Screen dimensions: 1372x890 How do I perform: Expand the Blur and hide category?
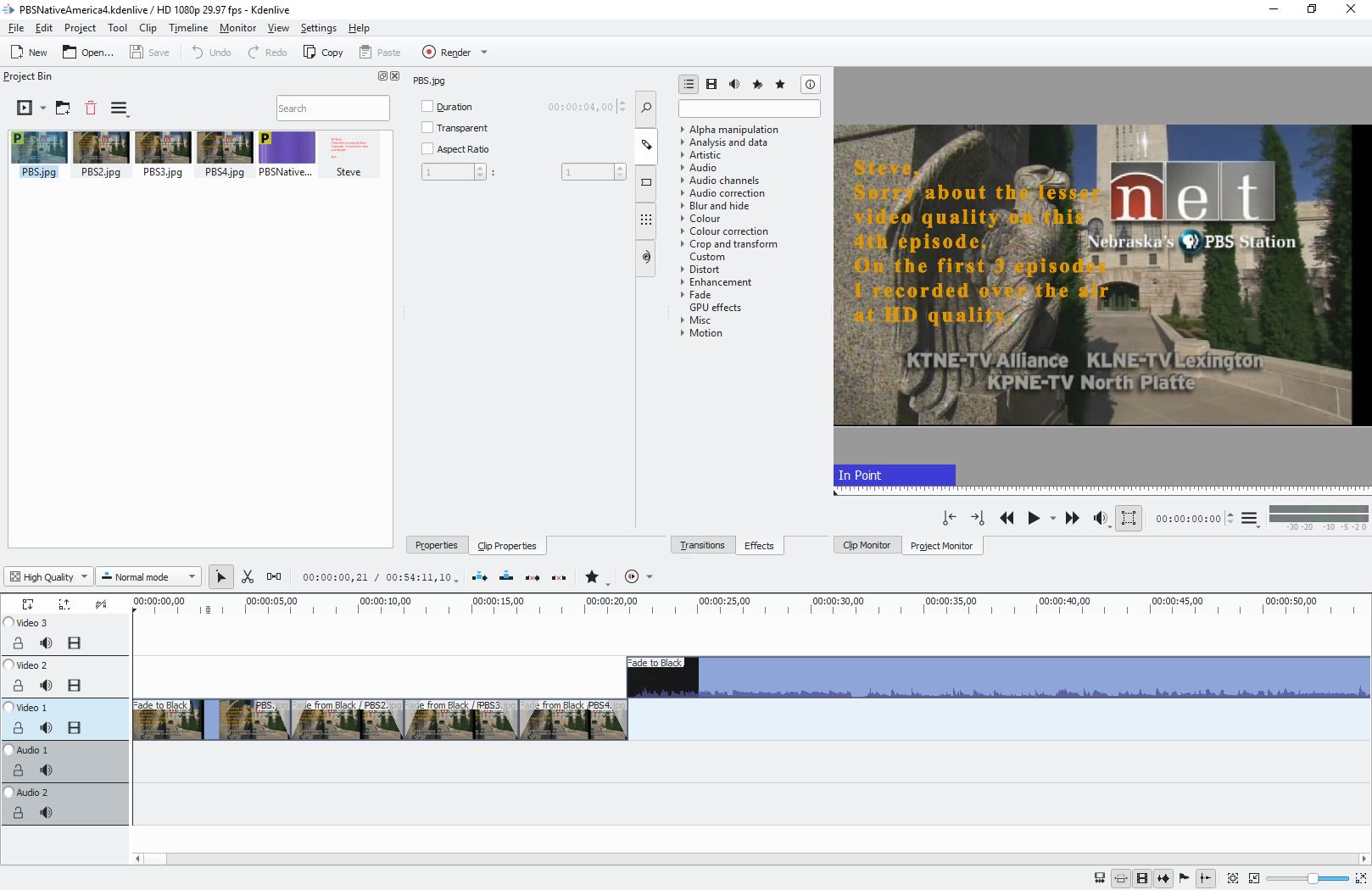coord(683,206)
